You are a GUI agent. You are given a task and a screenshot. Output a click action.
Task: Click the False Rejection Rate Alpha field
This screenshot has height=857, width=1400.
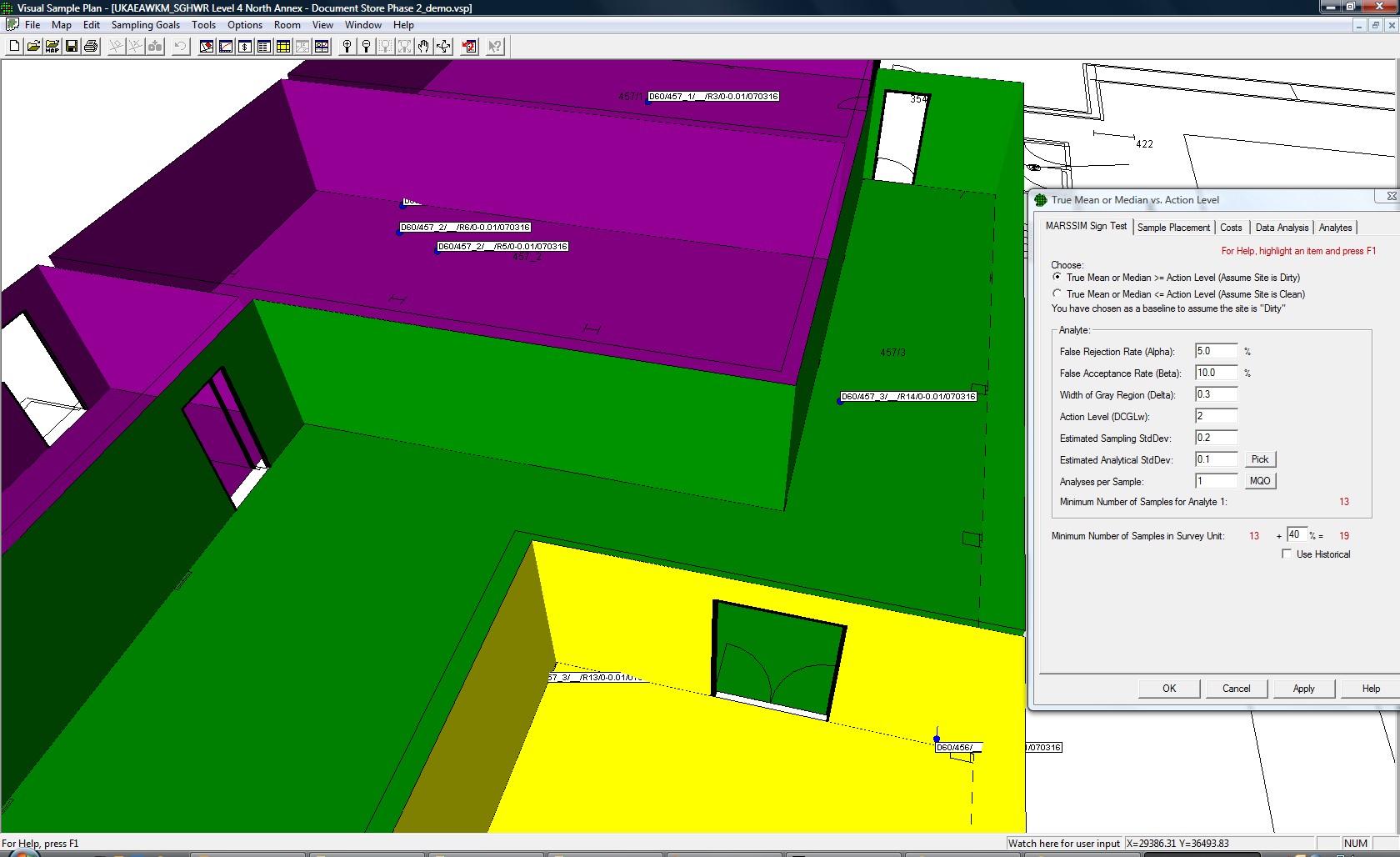point(1217,351)
